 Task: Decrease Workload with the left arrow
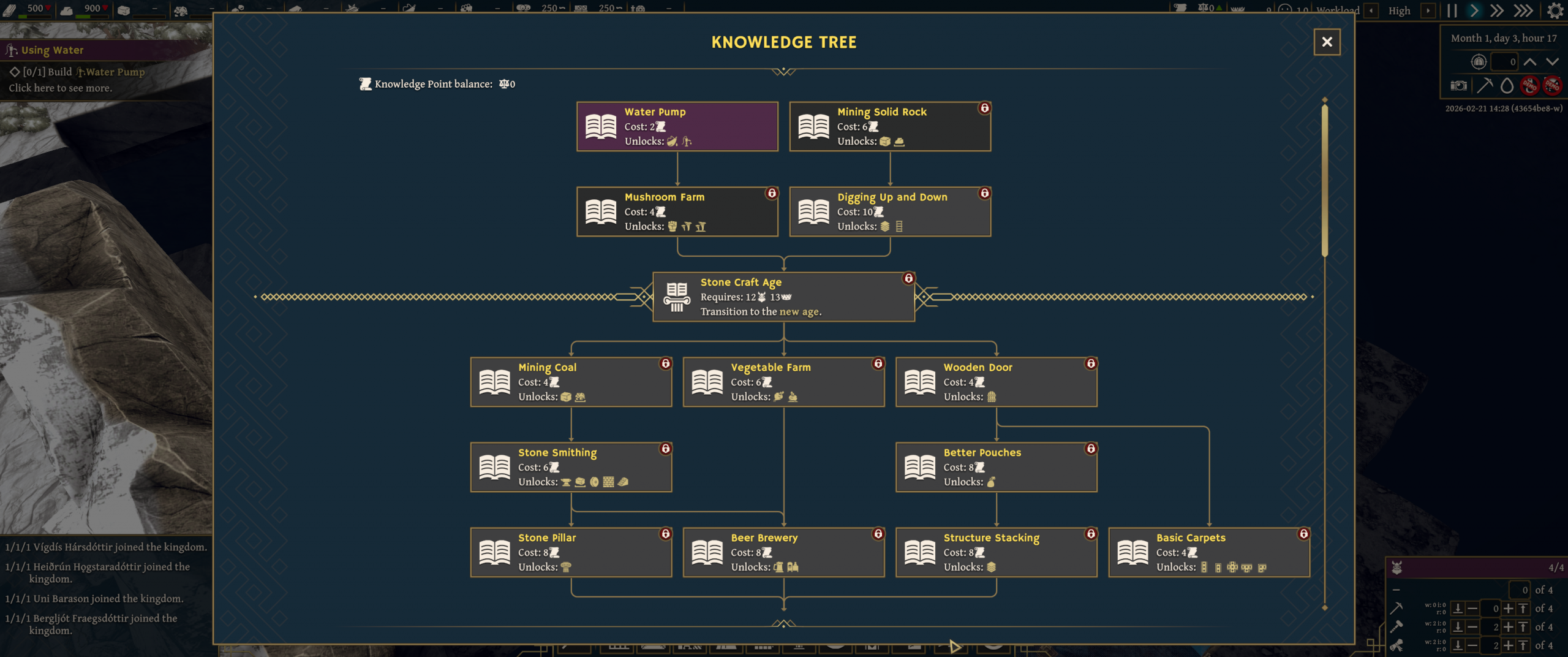[x=1371, y=10]
